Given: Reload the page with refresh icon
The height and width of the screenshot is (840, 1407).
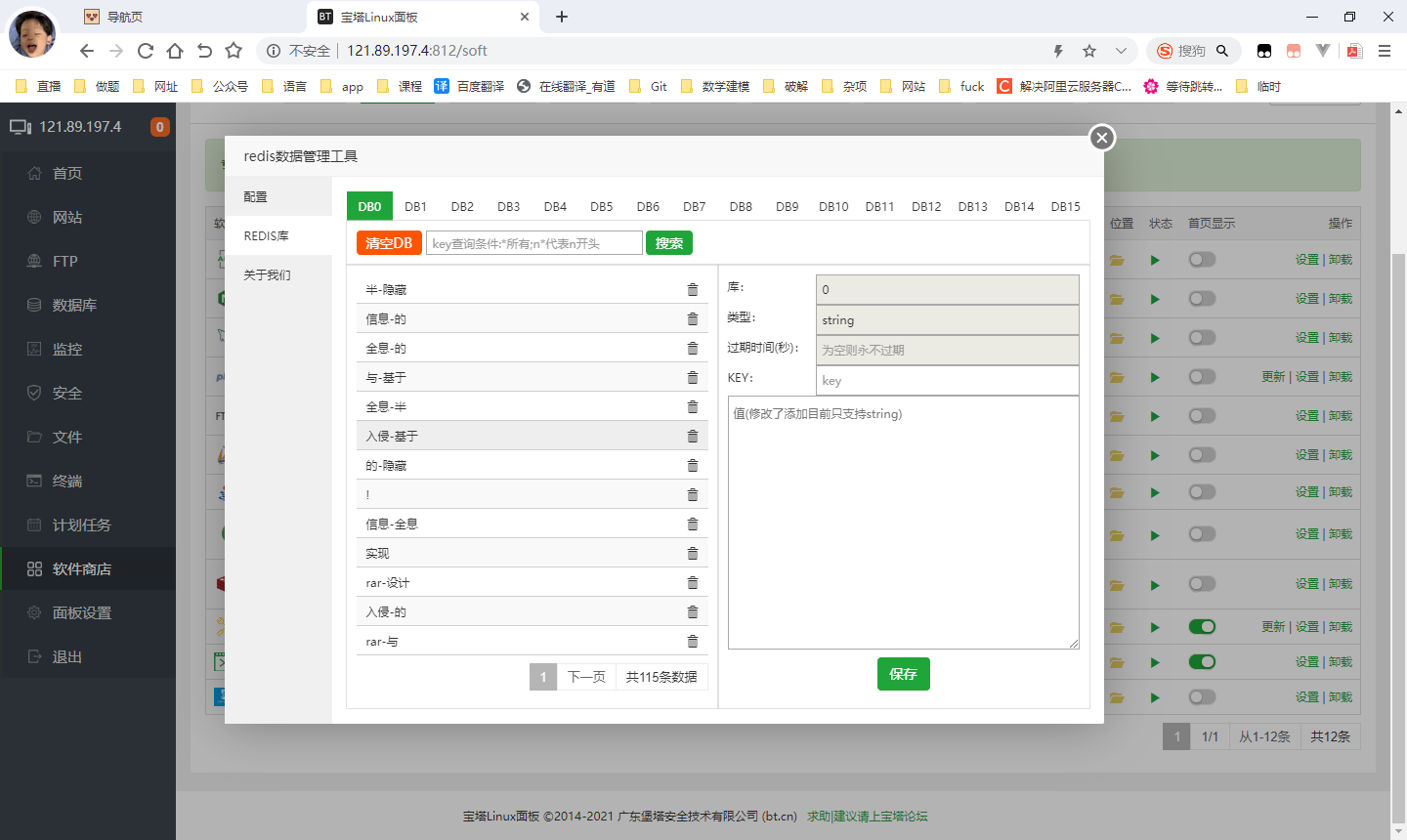Looking at the screenshot, I should (x=146, y=51).
